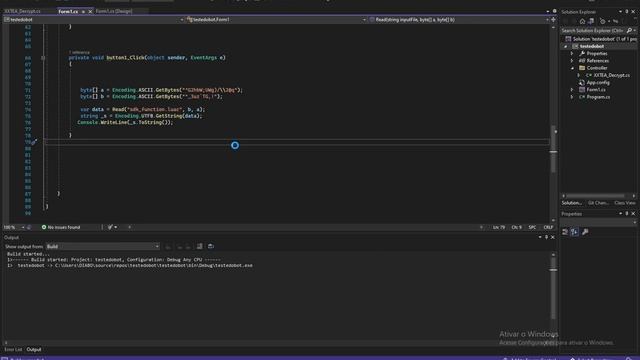Click the Alphabetical sort icon in Properties
Image resolution: width=640 pixels, height=360 pixels.
pos(574,232)
